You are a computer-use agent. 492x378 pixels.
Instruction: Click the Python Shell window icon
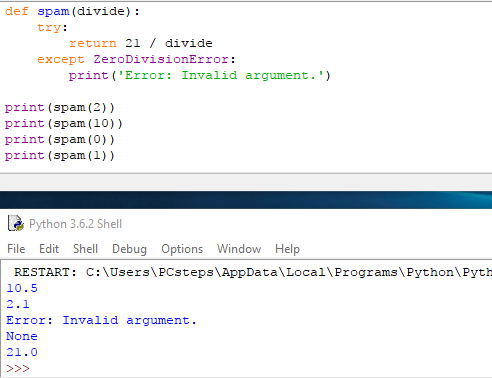pyautogui.click(x=16, y=223)
